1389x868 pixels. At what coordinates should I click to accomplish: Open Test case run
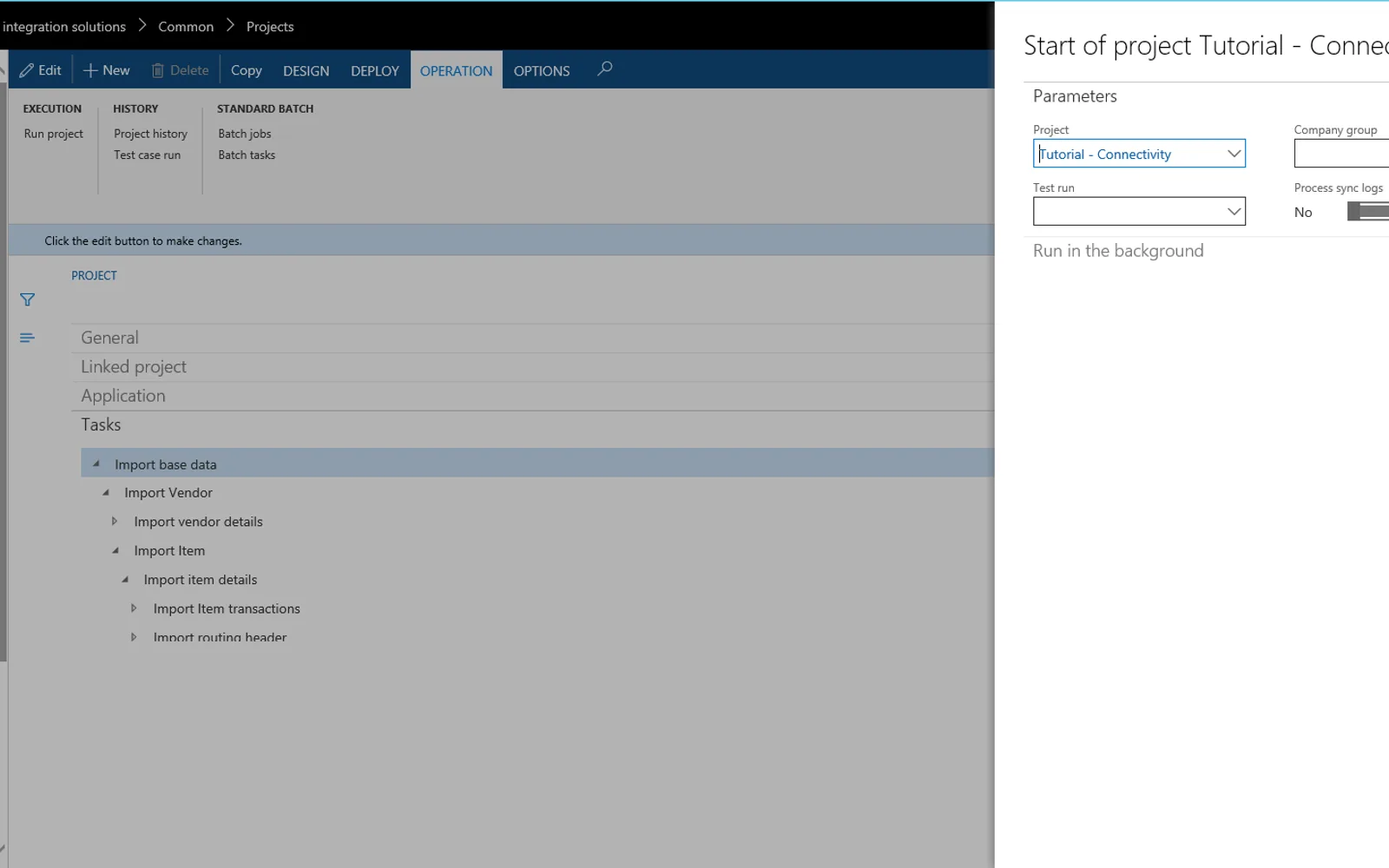coord(148,155)
